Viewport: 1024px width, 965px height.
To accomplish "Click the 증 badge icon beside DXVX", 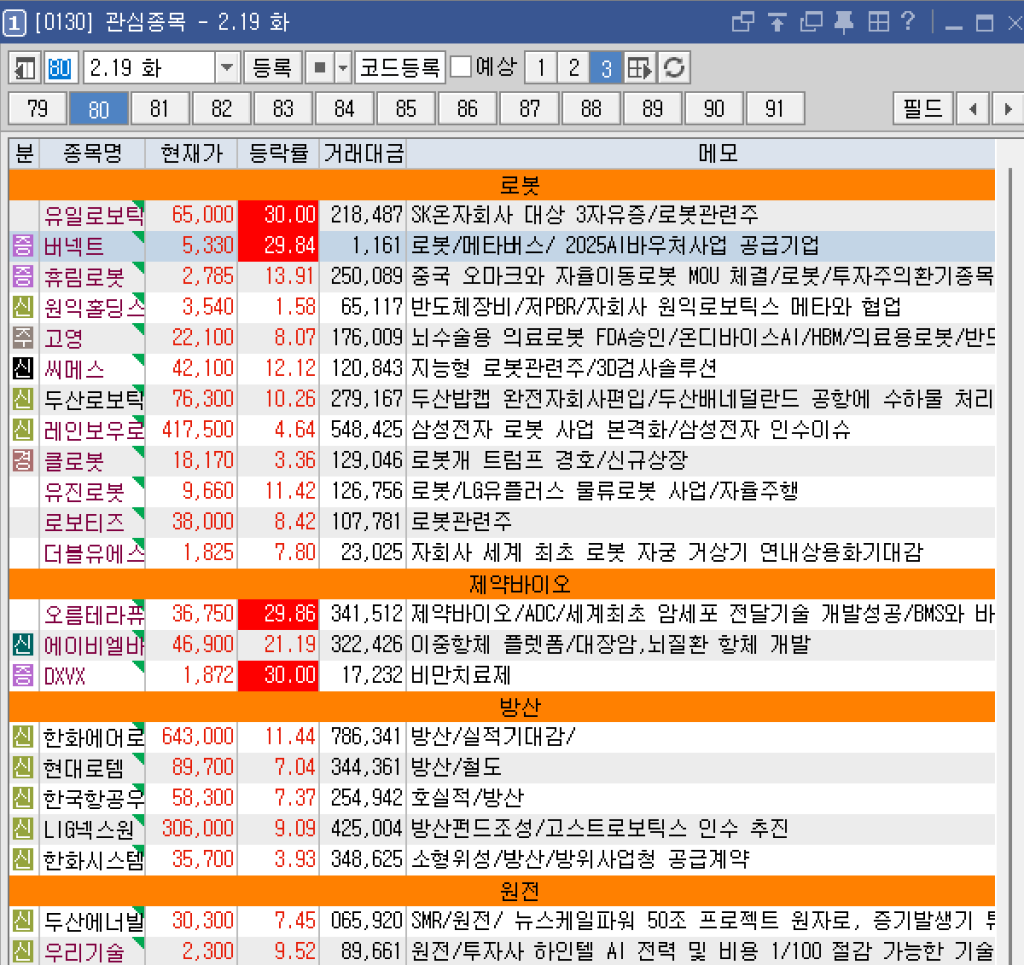I will [x=23, y=676].
